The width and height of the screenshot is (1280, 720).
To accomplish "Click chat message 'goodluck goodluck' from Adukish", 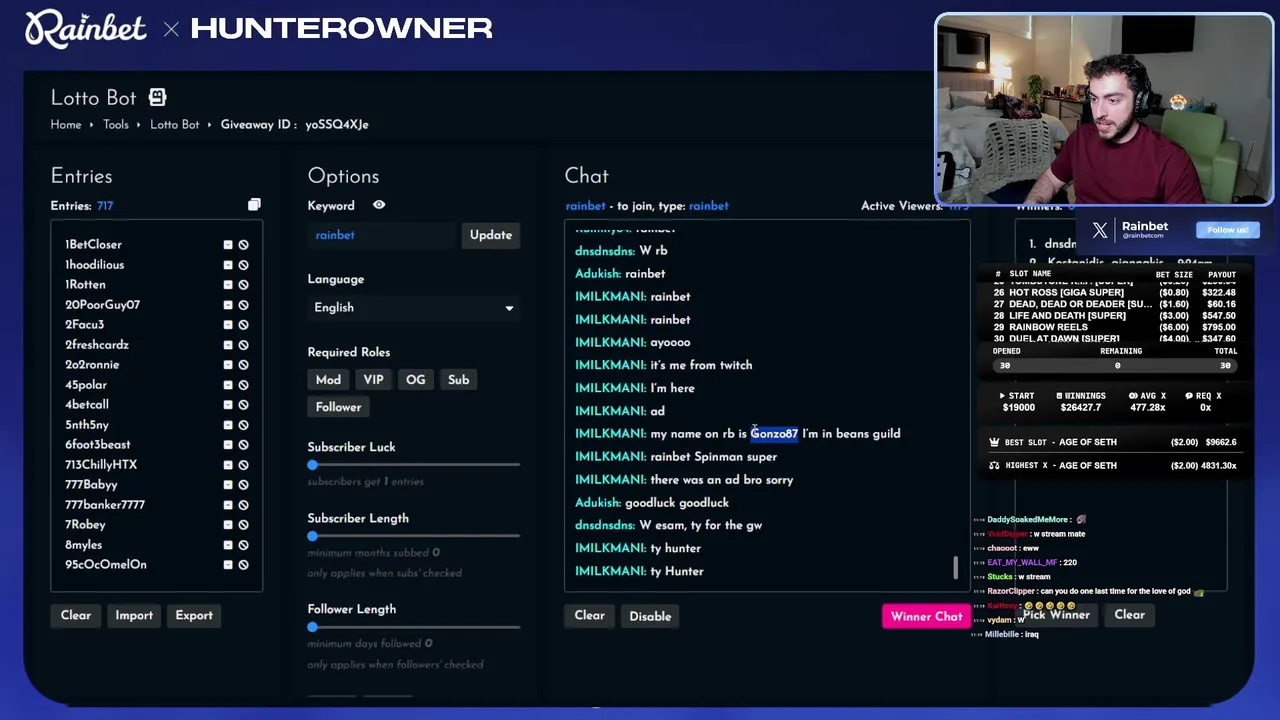I will (x=677, y=503).
